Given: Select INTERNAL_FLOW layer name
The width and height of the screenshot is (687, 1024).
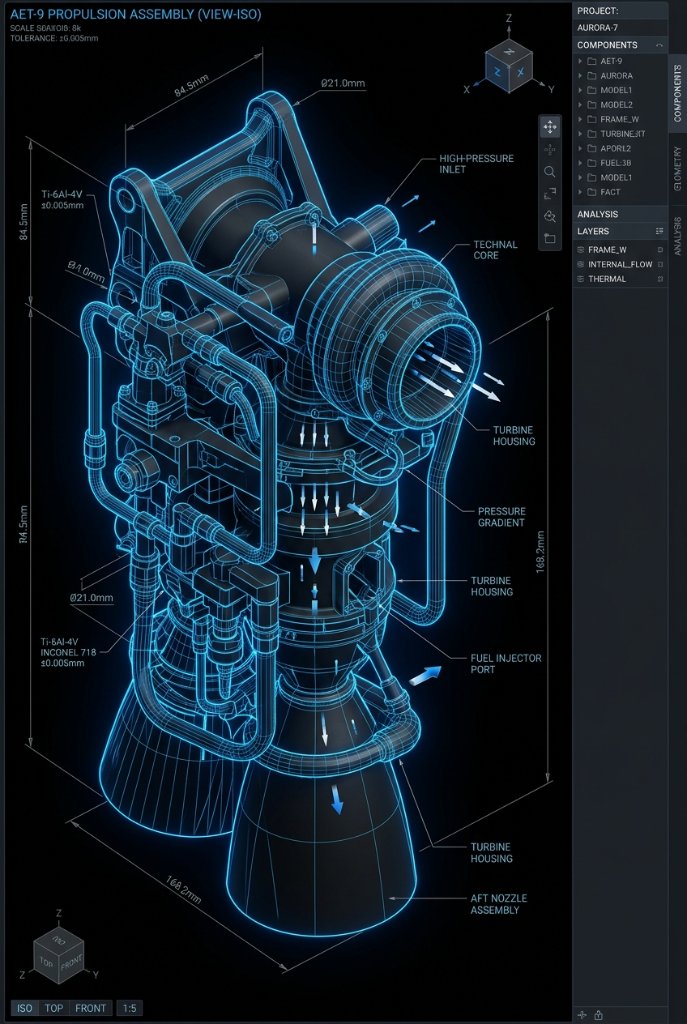Looking at the screenshot, I should coord(620,264).
